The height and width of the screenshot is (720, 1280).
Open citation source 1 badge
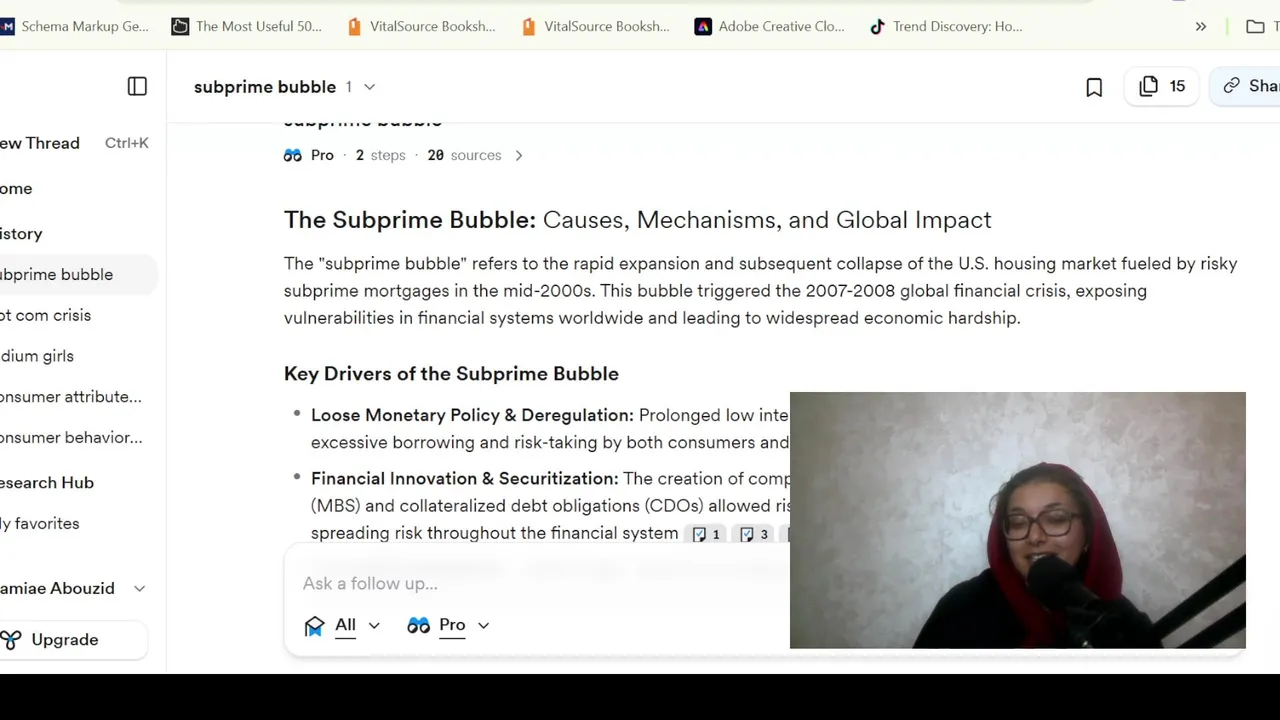pos(706,534)
